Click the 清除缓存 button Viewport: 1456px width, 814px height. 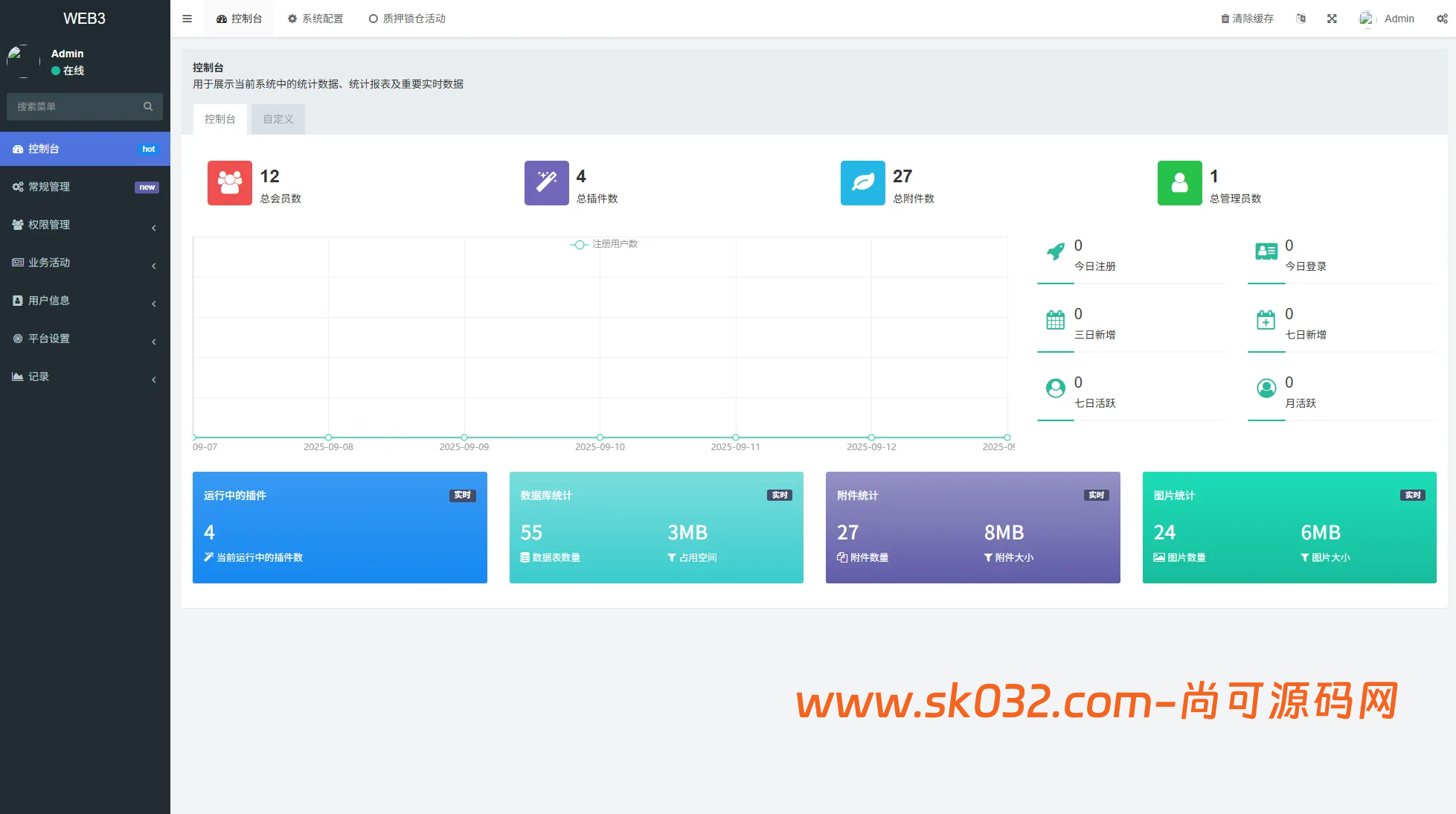pos(1247,19)
